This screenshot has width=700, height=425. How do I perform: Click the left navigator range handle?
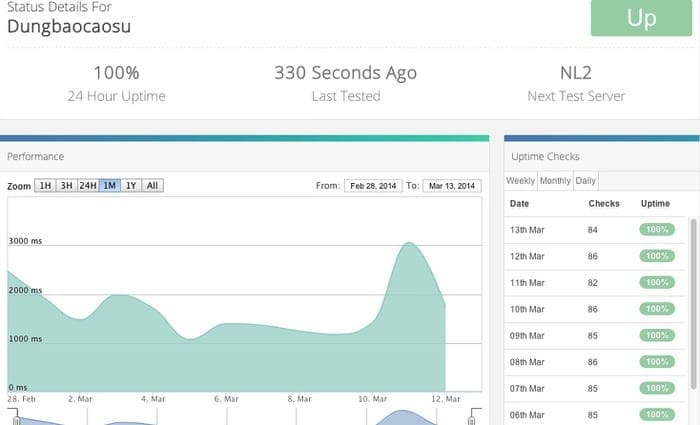[x=16, y=420]
